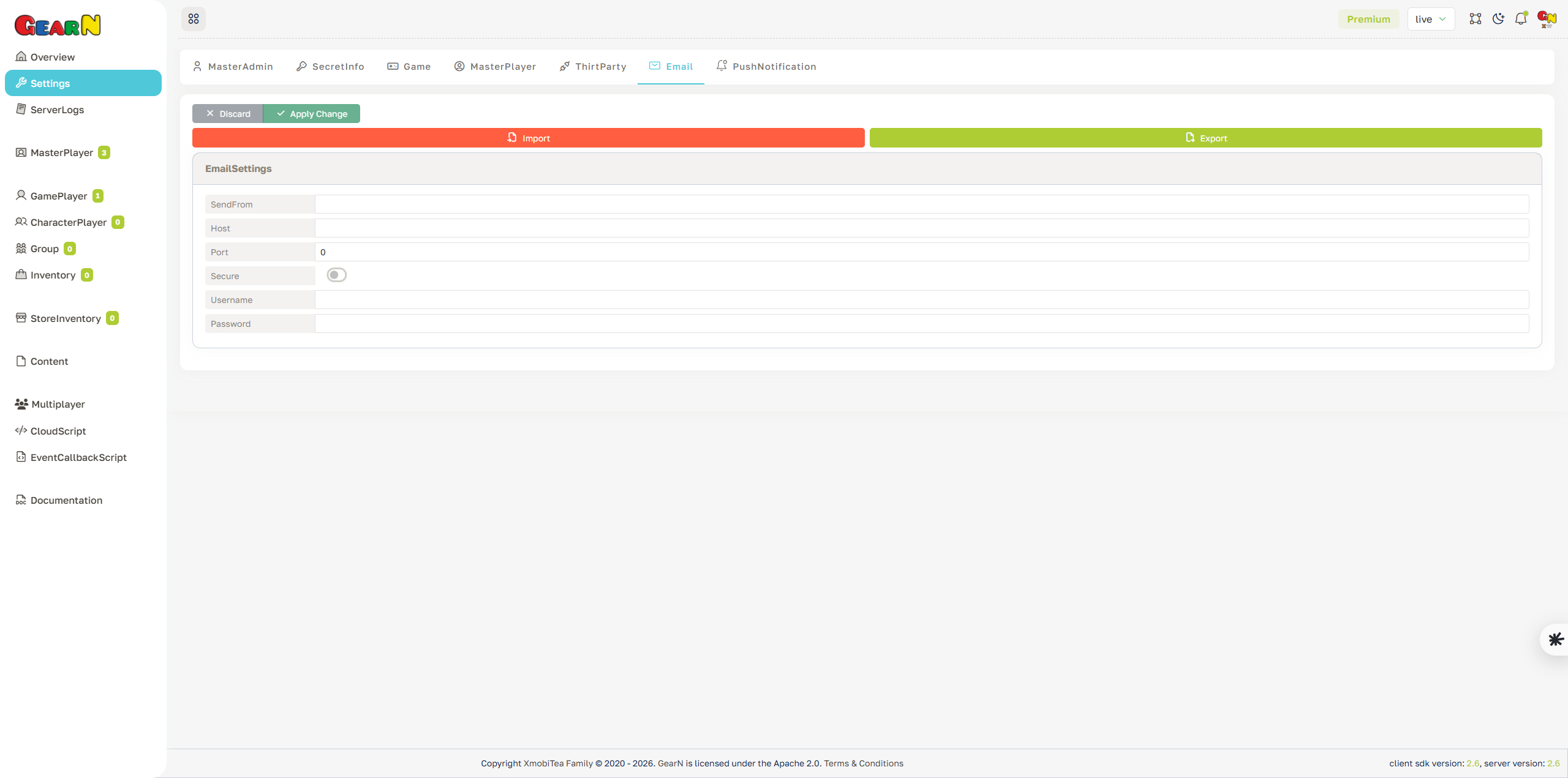
Task: Open ServerLogs from the sidebar
Action: [x=57, y=110]
